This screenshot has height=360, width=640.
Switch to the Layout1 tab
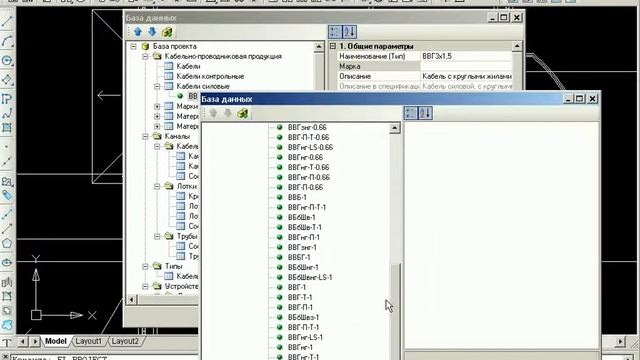pyautogui.click(x=89, y=341)
